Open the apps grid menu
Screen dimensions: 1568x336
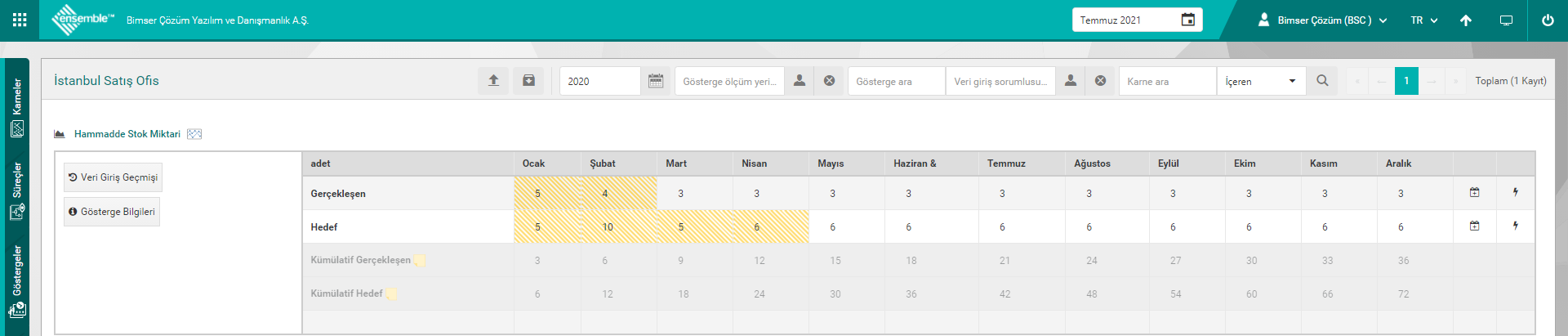(20, 20)
